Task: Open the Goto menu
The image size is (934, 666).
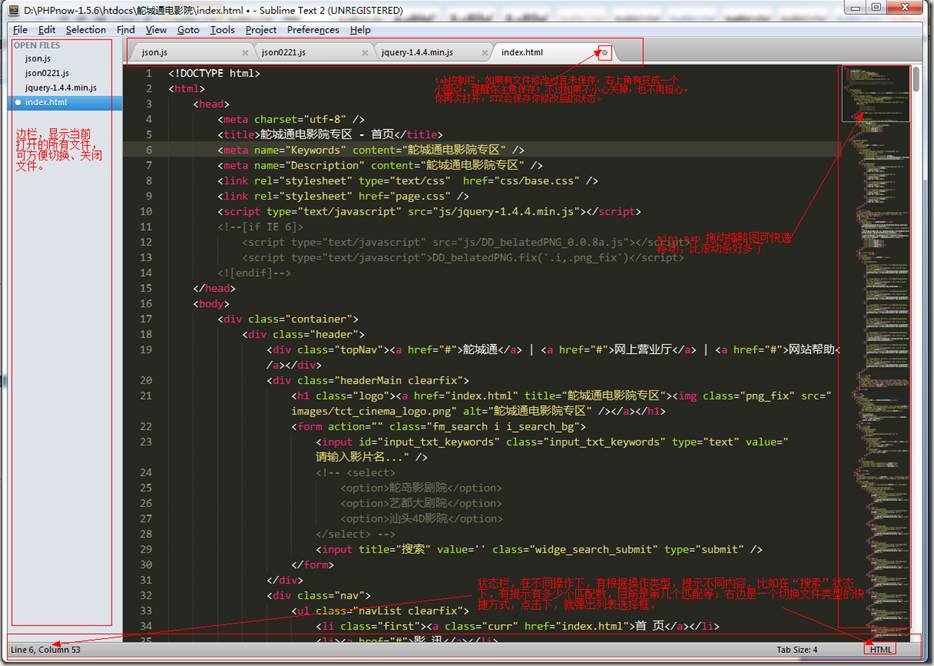Action: (x=189, y=29)
